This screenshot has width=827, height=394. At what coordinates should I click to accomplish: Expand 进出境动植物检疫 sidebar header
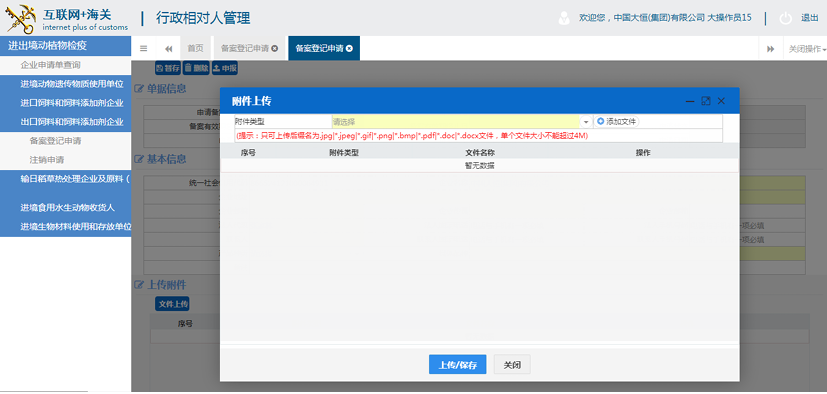65,46
